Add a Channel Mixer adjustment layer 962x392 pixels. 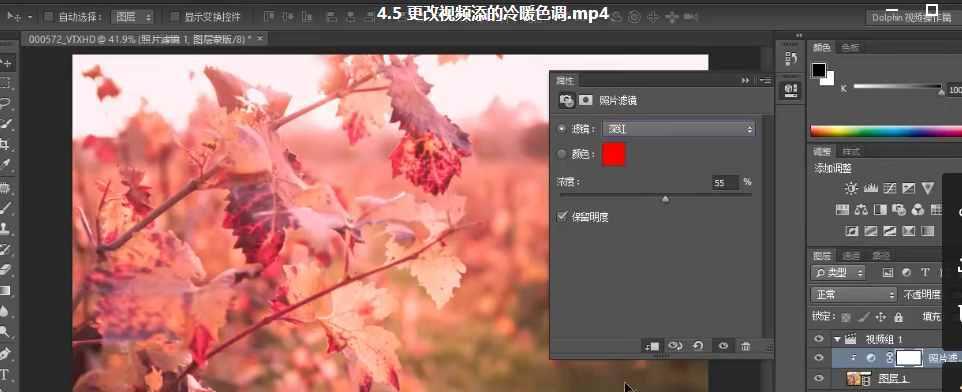918,210
